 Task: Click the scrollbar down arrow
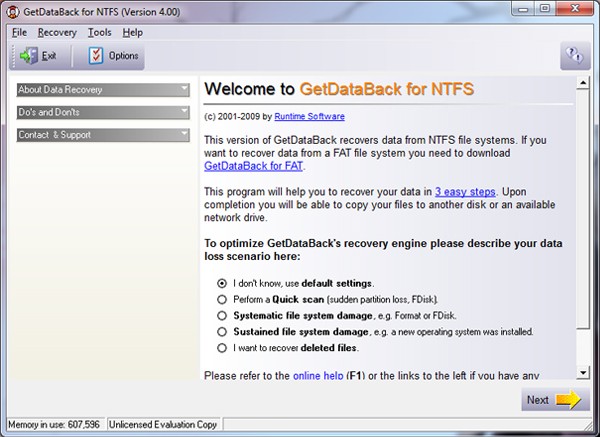tap(582, 372)
